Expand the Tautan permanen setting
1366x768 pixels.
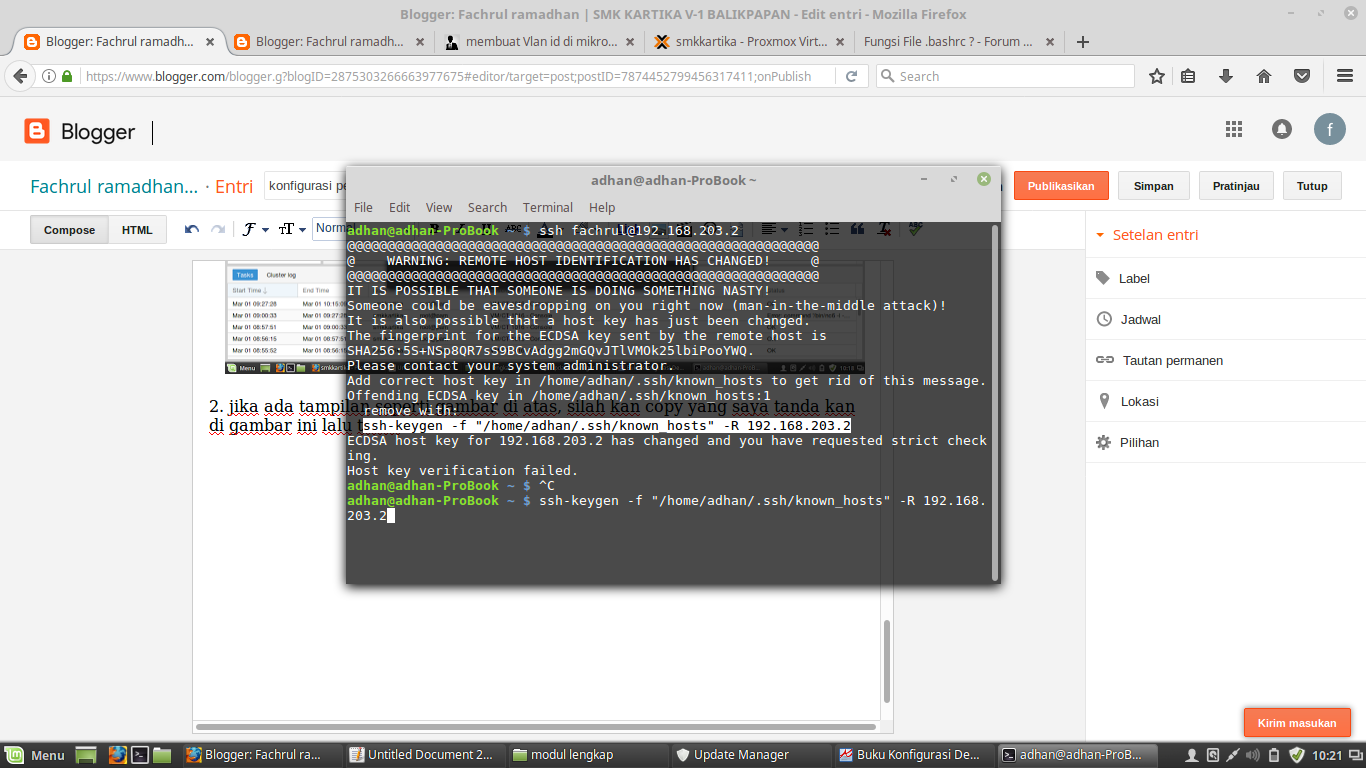pyautogui.click(x=1159, y=360)
